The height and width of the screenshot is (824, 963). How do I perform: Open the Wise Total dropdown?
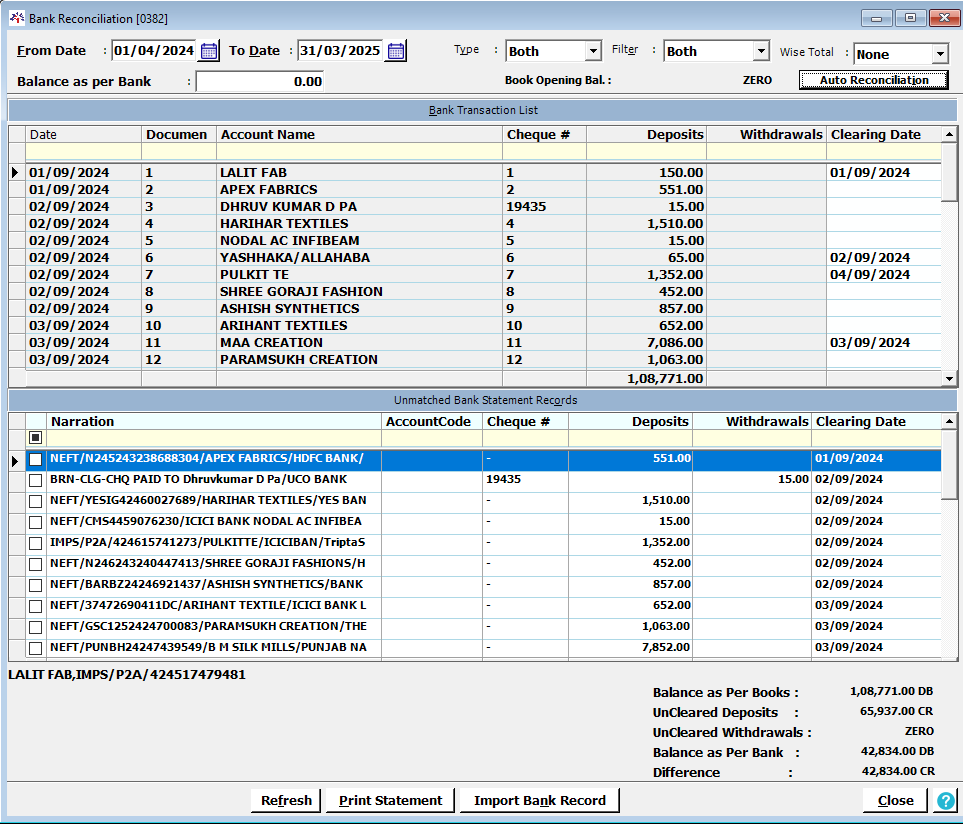[x=939, y=54]
